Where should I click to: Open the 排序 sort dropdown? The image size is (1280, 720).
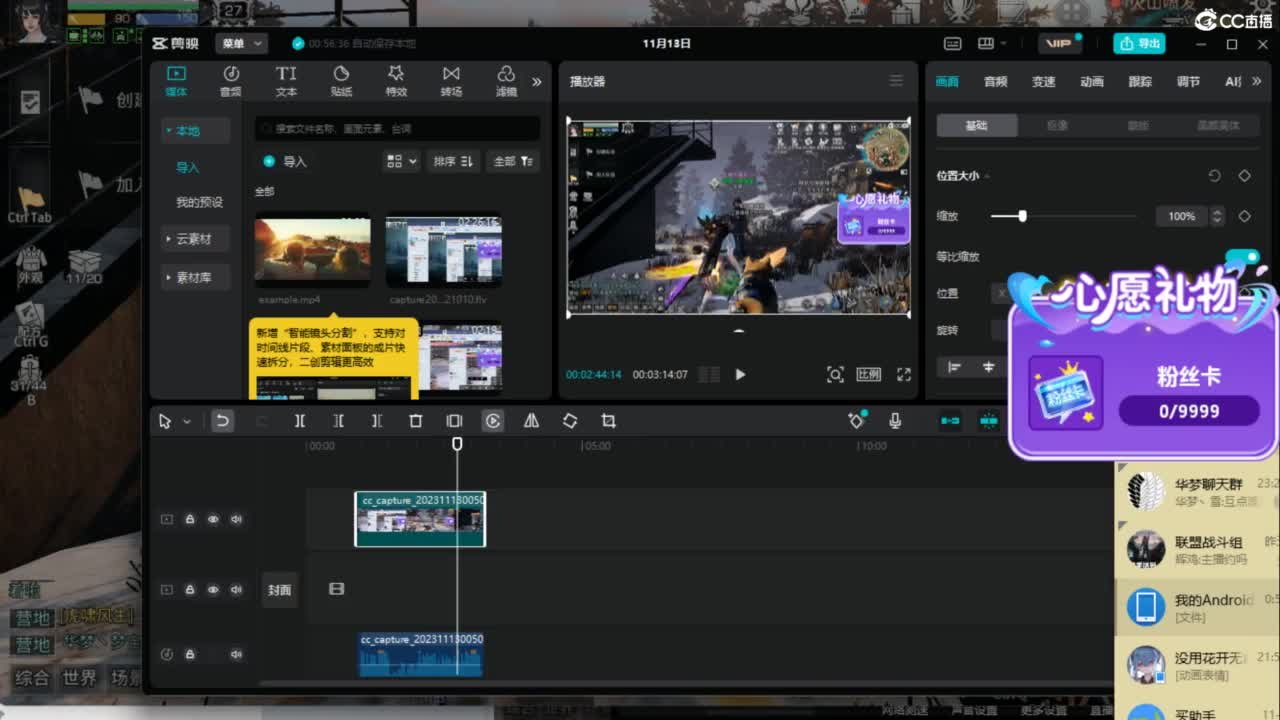tap(454, 161)
